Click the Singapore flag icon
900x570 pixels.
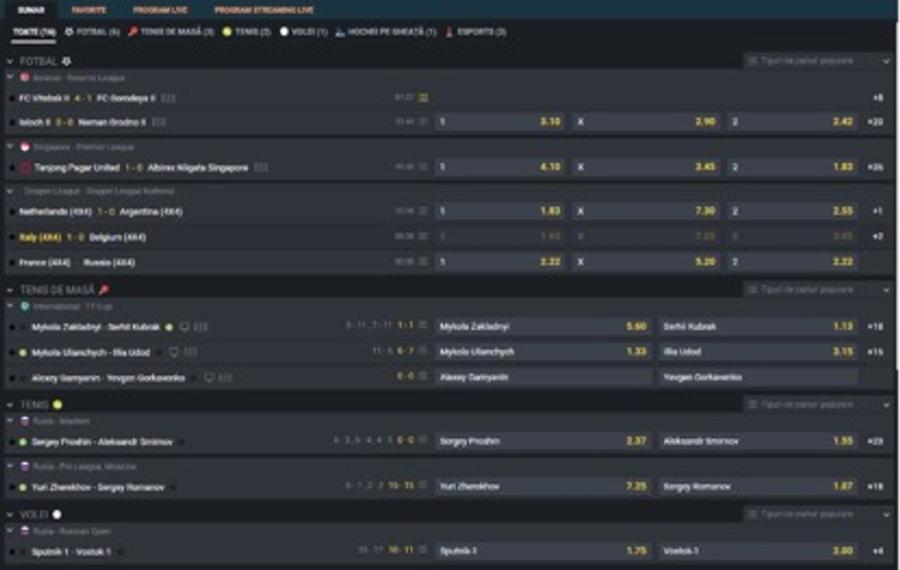(25, 147)
